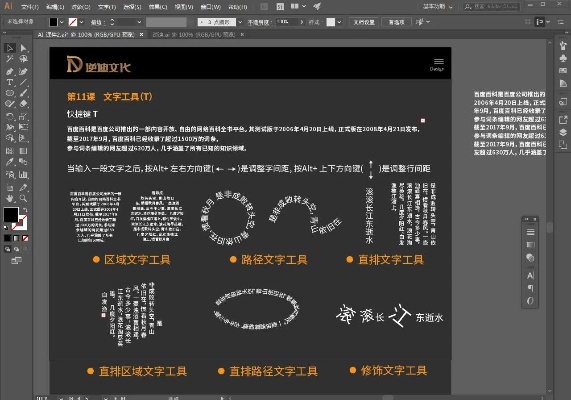571x400 pixels.
Task: Select the Blend tool
Action: 23,162
